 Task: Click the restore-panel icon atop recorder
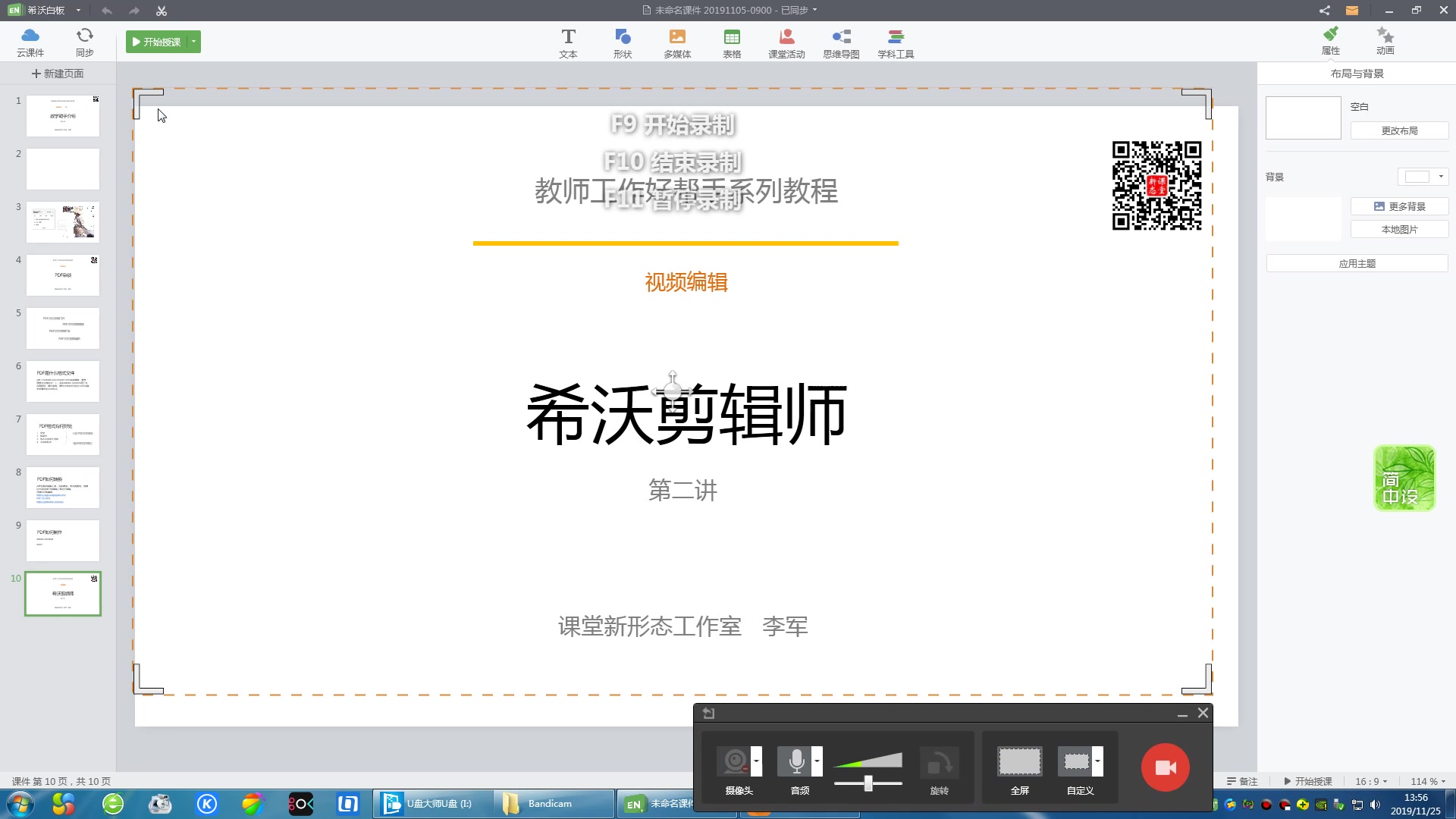(x=709, y=713)
